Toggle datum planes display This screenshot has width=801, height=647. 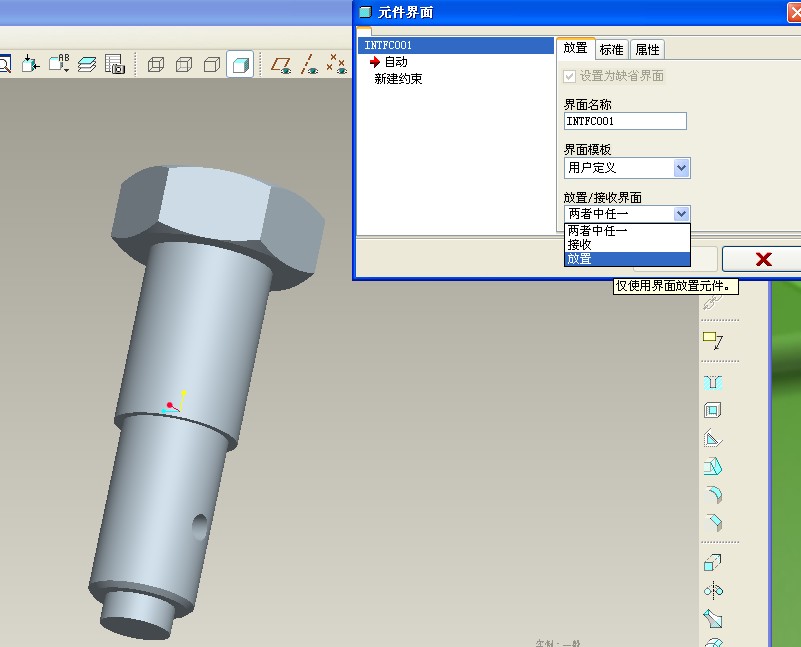click(281, 65)
